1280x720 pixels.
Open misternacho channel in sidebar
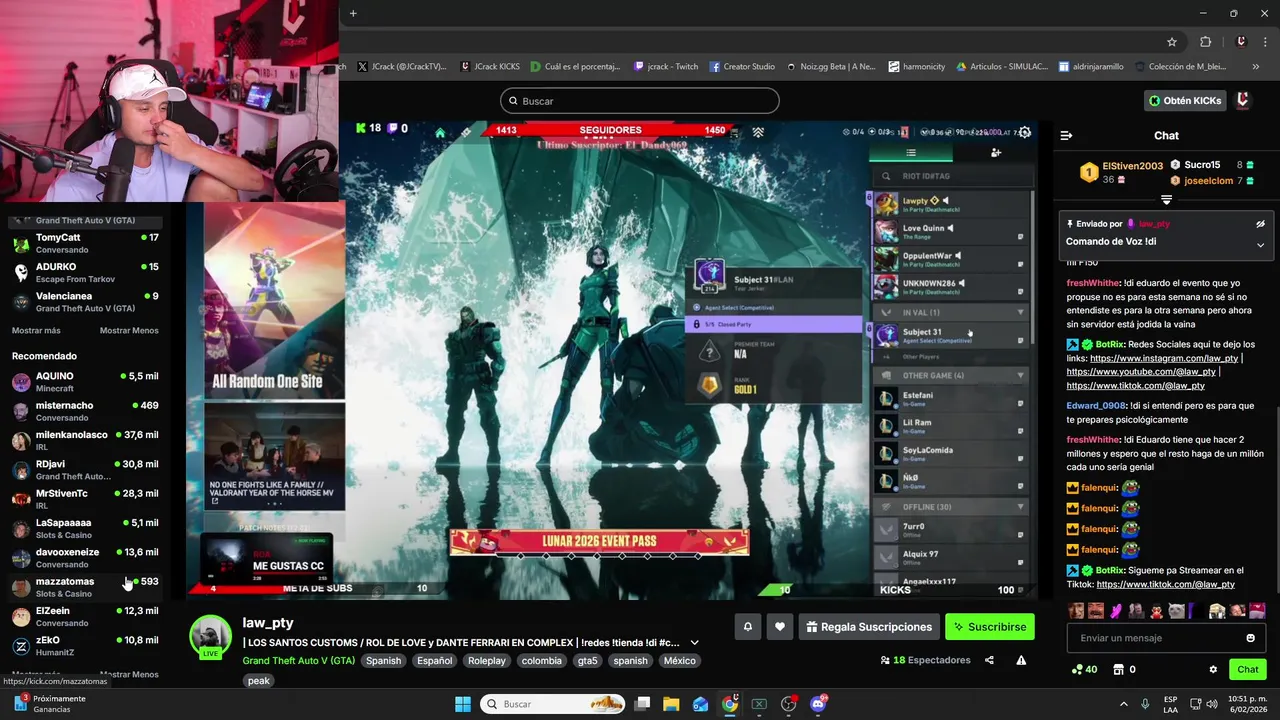[85, 411]
